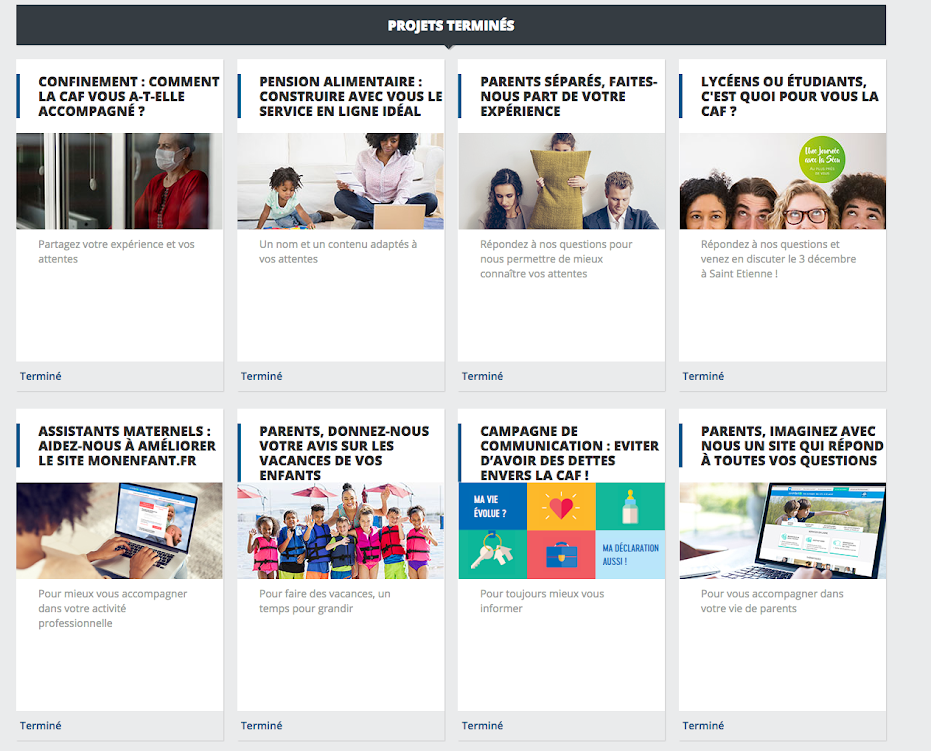The image size is (931, 751).
Task: Click Terminé status under Confinement card
Action: 41,376
